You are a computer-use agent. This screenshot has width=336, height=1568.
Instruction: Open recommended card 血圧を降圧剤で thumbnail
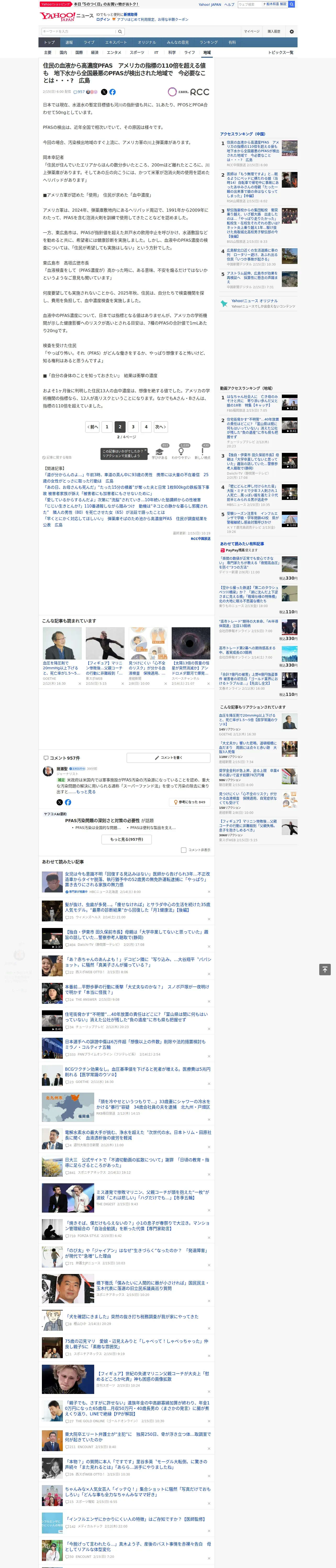coord(62,643)
